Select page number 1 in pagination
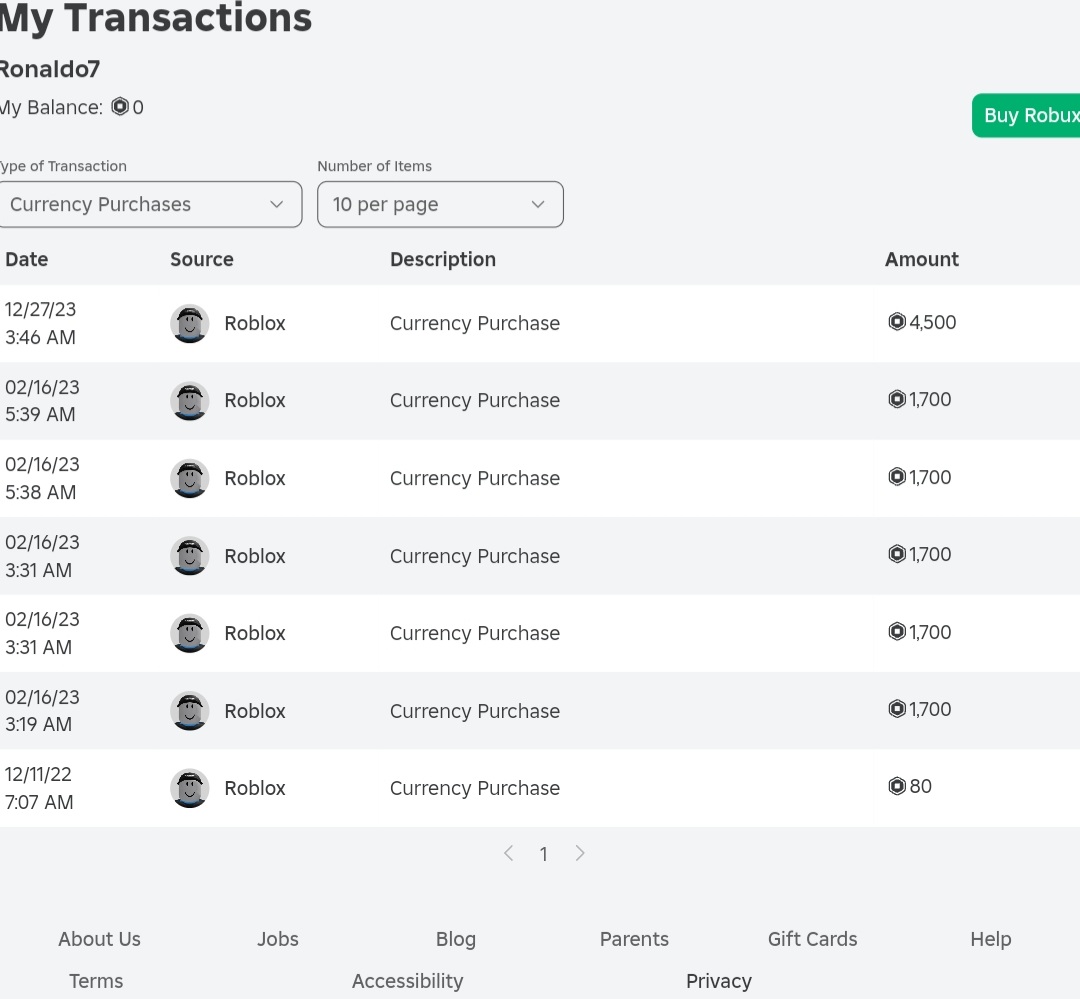Viewport: 1080px width, 999px height. click(544, 854)
